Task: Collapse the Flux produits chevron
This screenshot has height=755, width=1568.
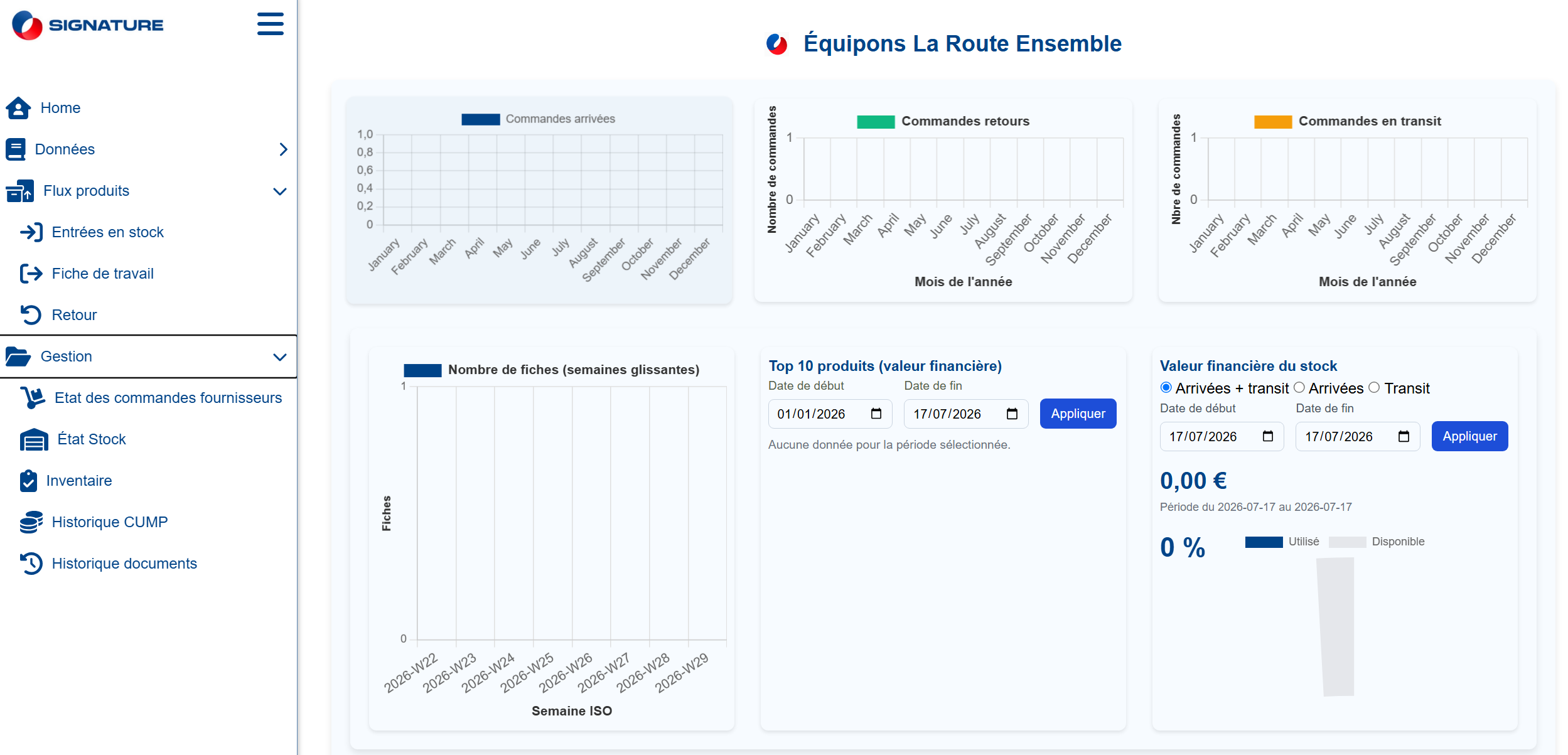Action: 280,191
